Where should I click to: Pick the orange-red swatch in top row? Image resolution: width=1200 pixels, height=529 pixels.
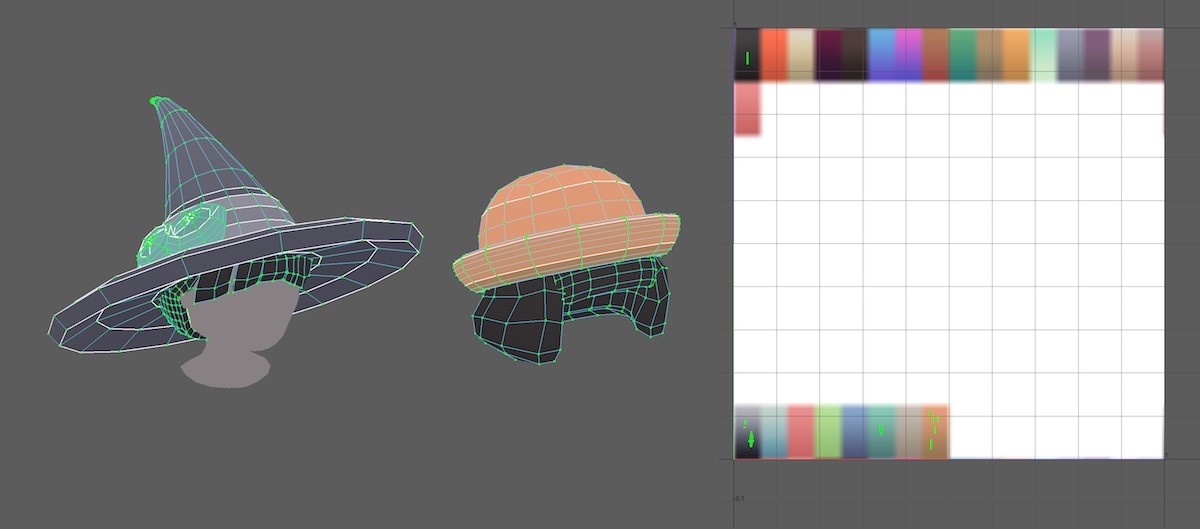(773, 54)
